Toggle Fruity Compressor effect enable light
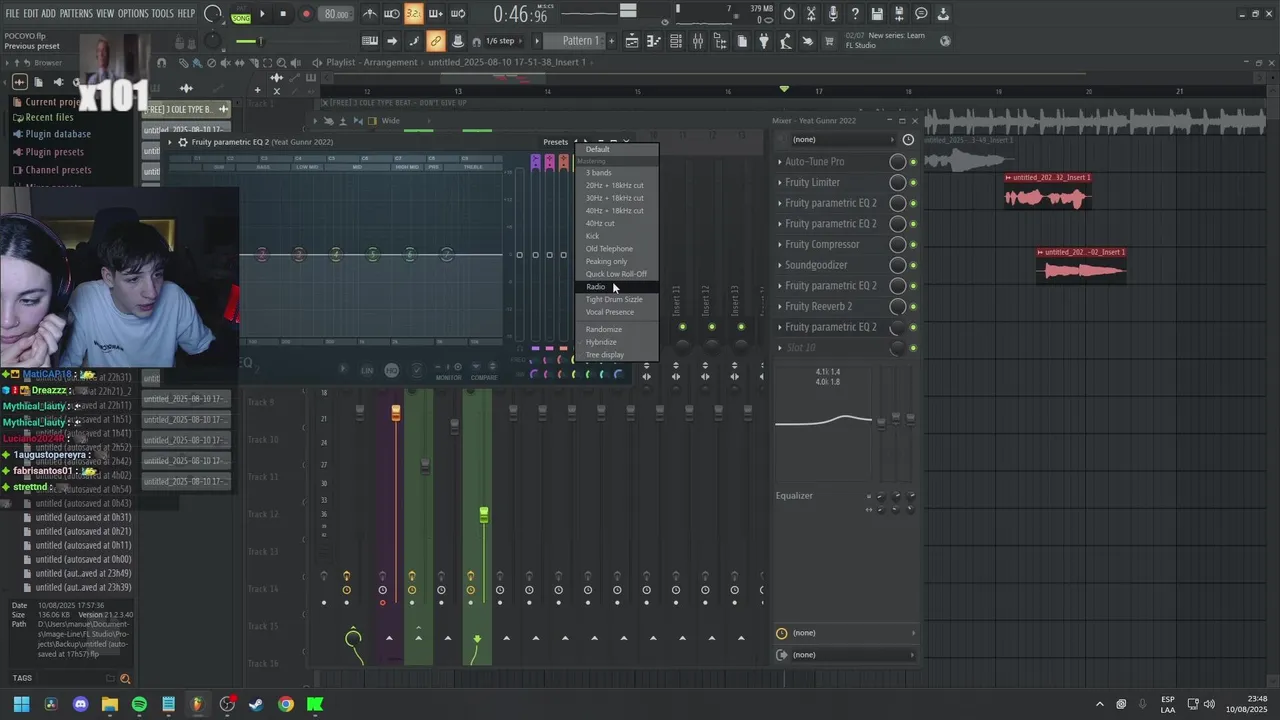 coord(913,245)
